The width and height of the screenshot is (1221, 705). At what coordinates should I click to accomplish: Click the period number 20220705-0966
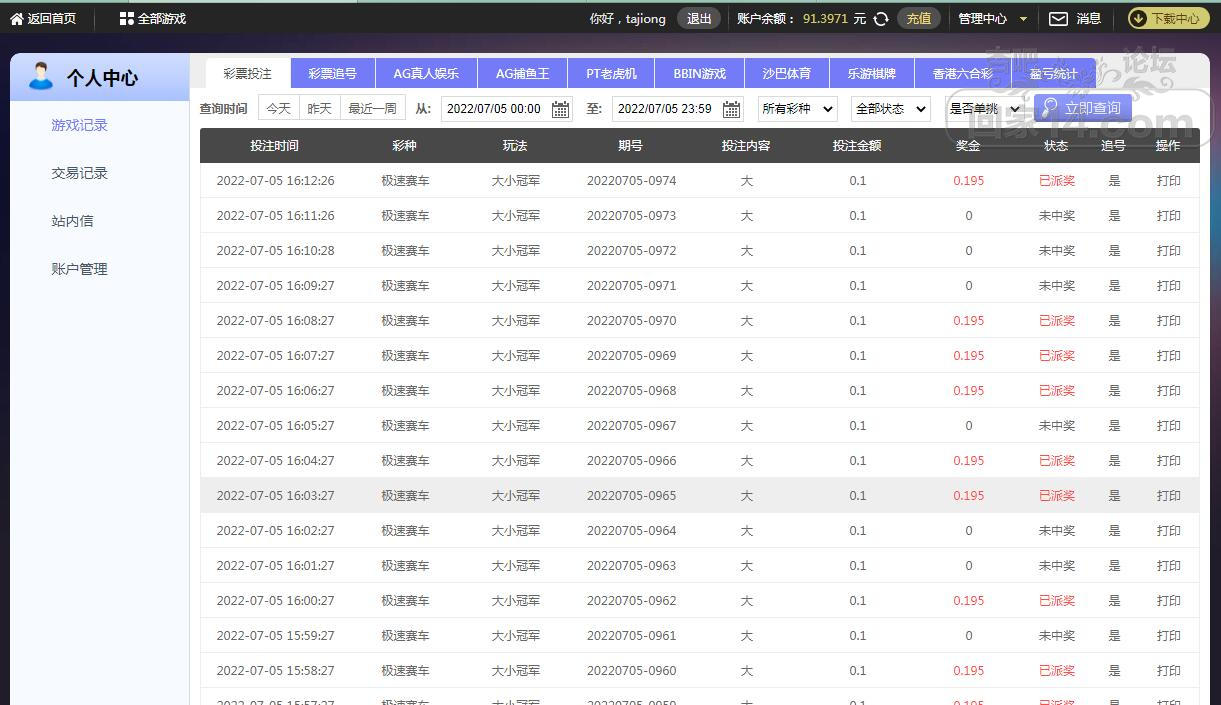pos(631,461)
